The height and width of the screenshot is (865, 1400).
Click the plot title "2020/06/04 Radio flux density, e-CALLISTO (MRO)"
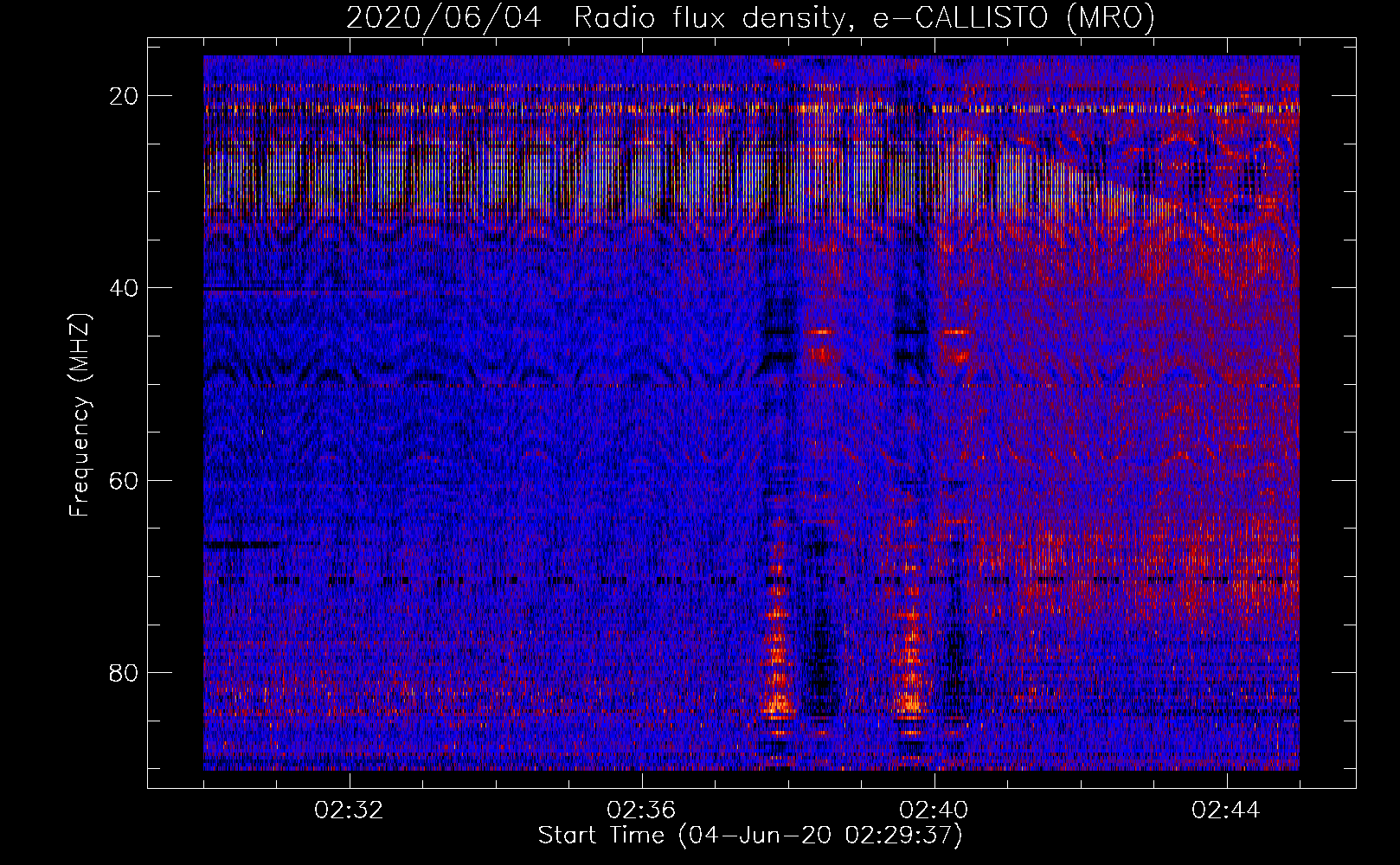pyautogui.click(x=750, y=17)
